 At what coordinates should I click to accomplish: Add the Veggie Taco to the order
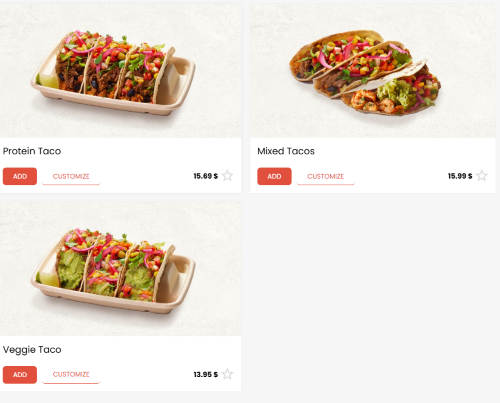[x=20, y=375]
